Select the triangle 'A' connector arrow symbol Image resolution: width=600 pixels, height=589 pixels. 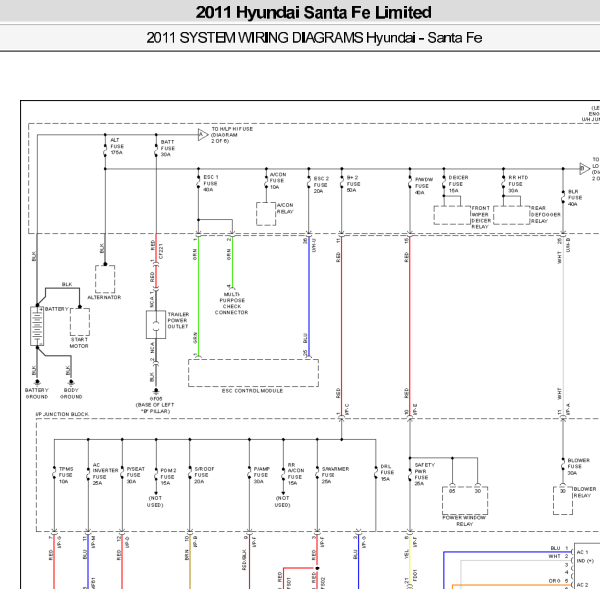point(203,135)
